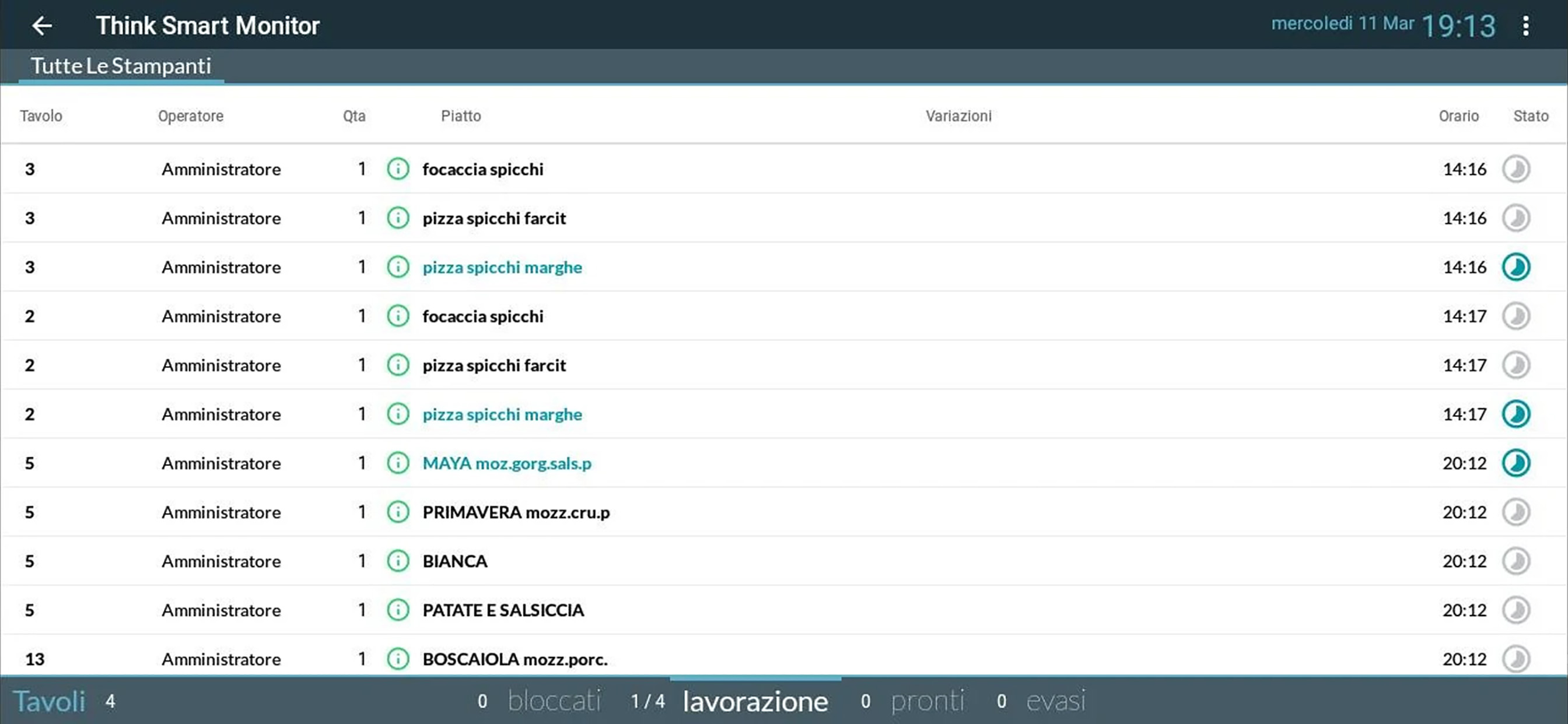Select table 2 pizza spicchi marghe text
This screenshot has height=724, width=1568.
(x=502, y=414)
